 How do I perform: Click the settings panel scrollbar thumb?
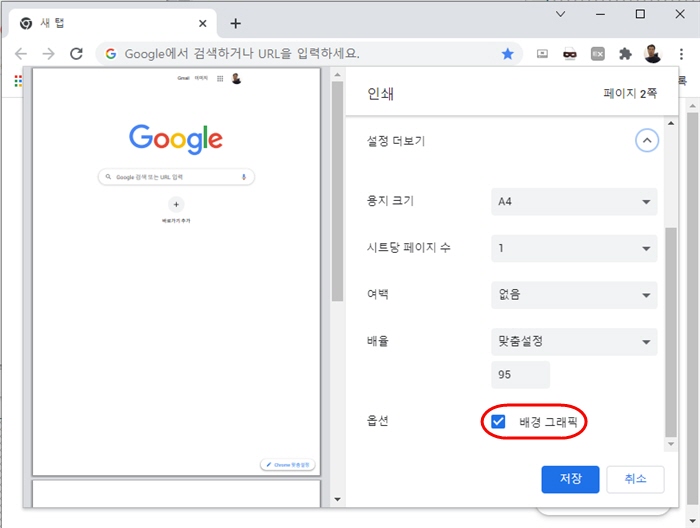[x=671, y=332]
